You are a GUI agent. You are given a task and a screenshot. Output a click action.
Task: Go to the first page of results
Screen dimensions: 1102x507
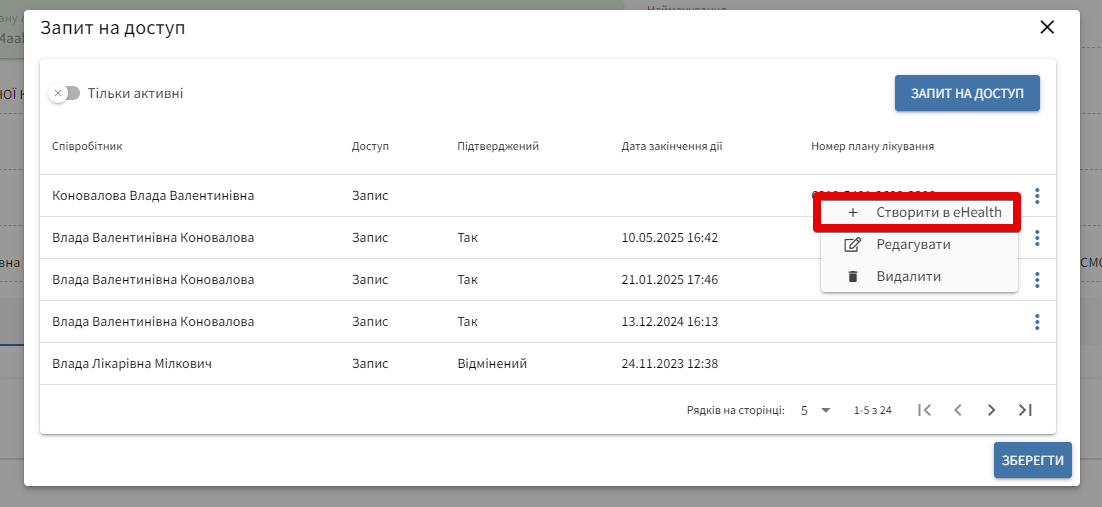pos(925,410)
